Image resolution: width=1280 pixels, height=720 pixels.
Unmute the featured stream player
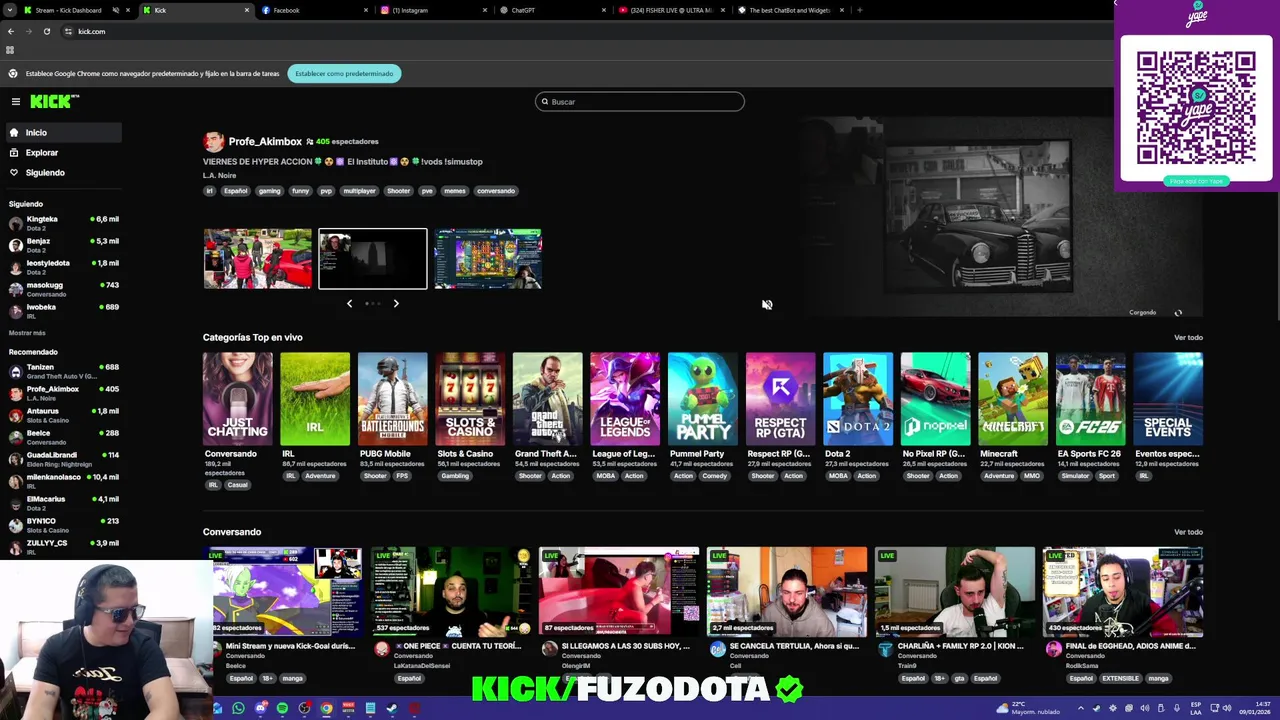pos(767,304)
